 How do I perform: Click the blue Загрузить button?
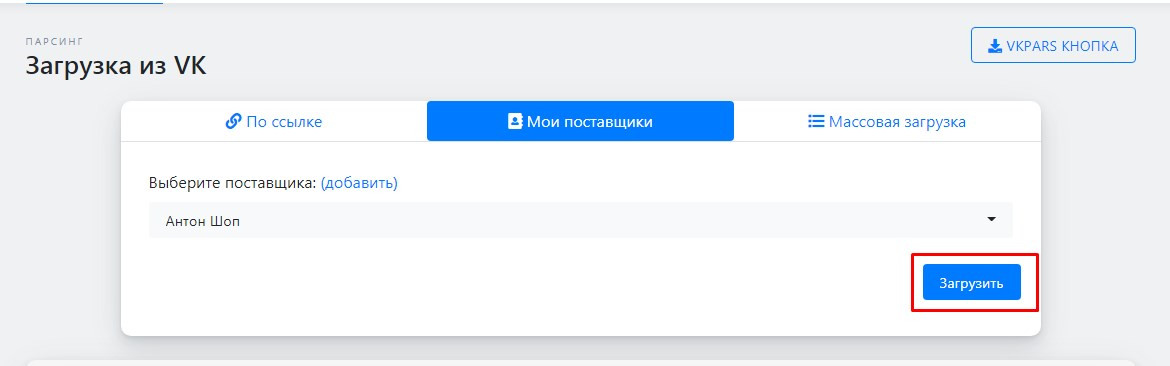[972, 283]
